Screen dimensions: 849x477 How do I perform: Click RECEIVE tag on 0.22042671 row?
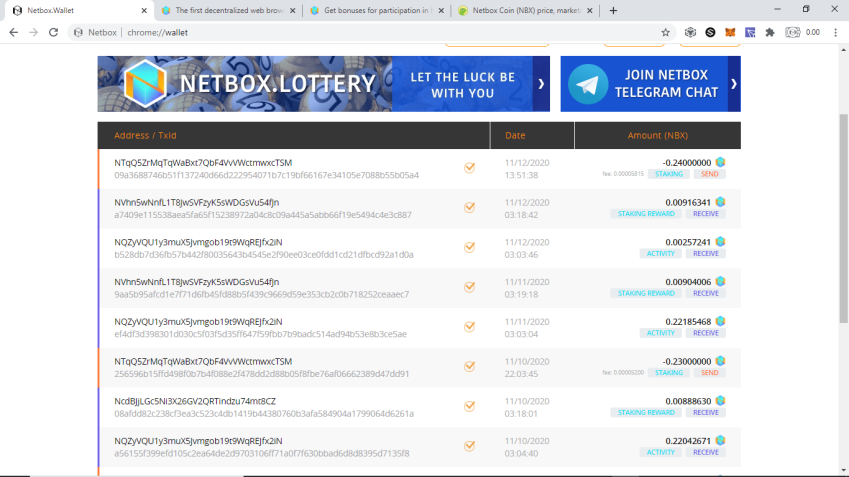[x=706, y=452]
